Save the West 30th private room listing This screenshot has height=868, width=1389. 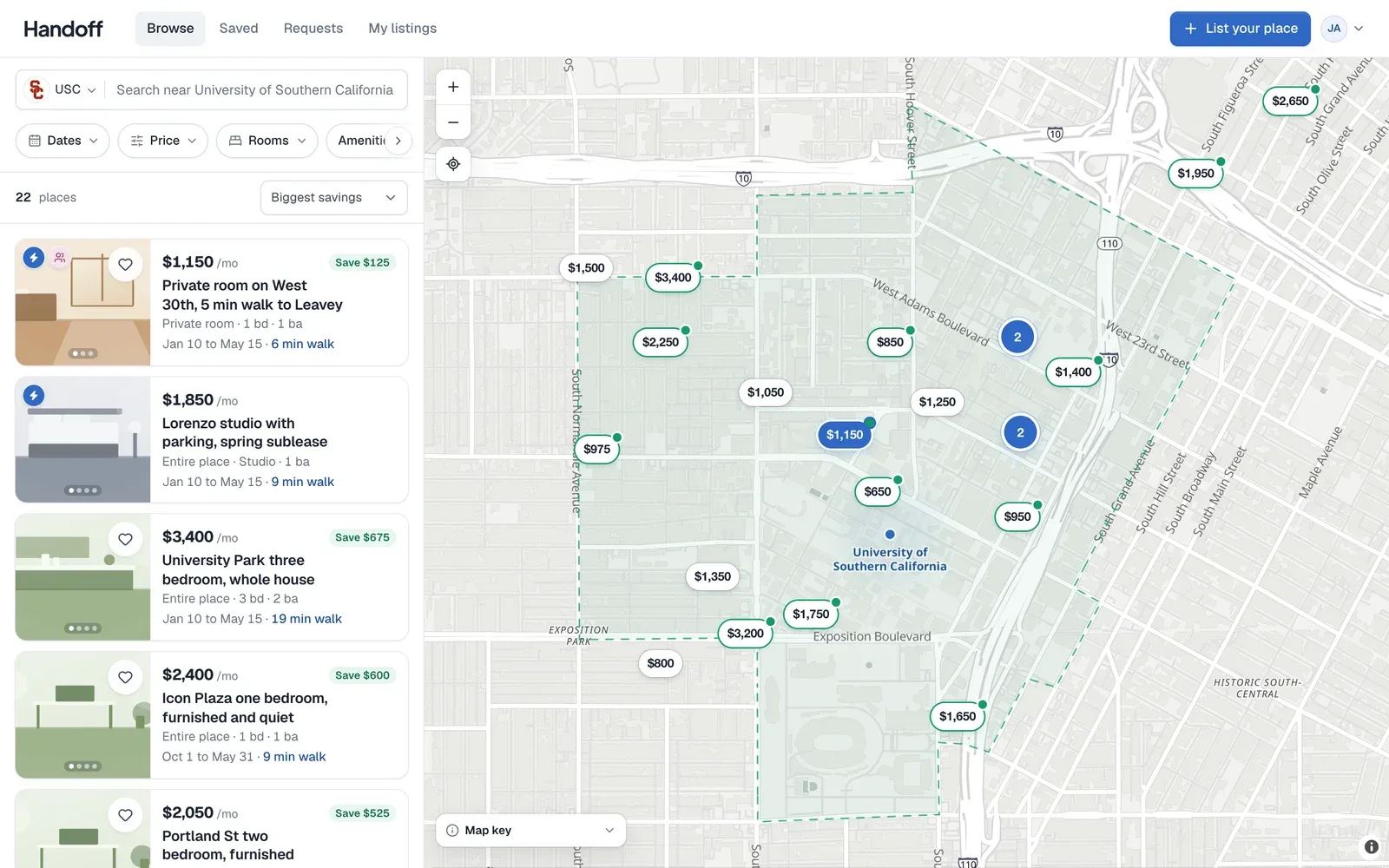point(125,264)
